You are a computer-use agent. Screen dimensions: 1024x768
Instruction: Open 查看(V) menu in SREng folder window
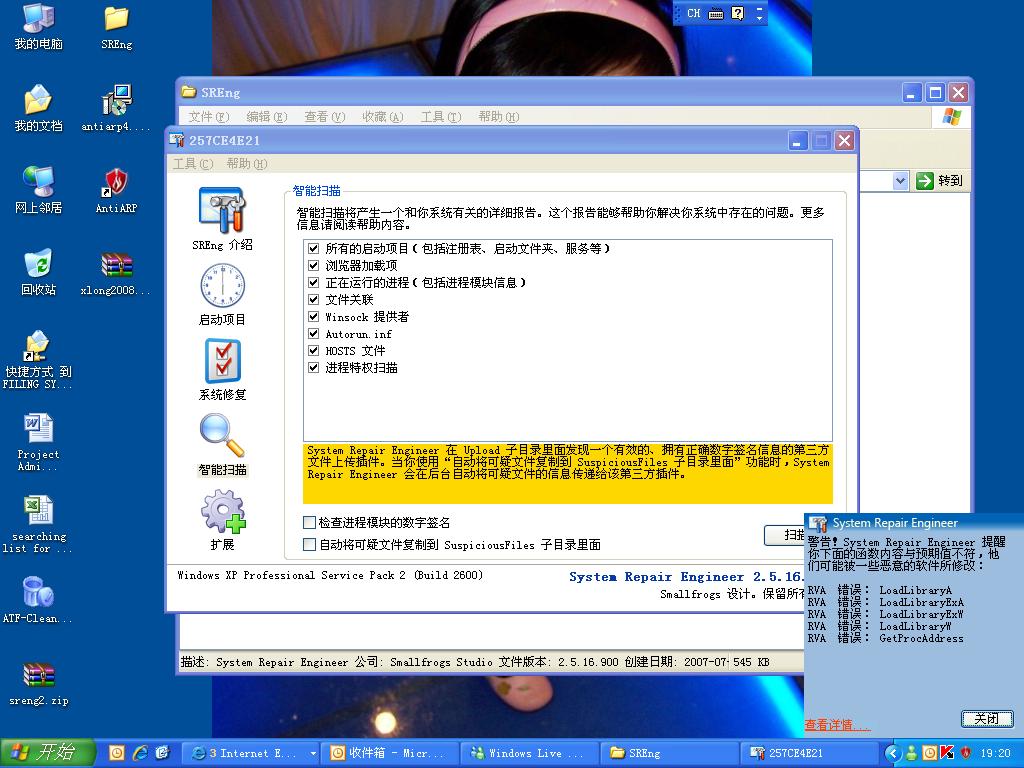(325, 117)
